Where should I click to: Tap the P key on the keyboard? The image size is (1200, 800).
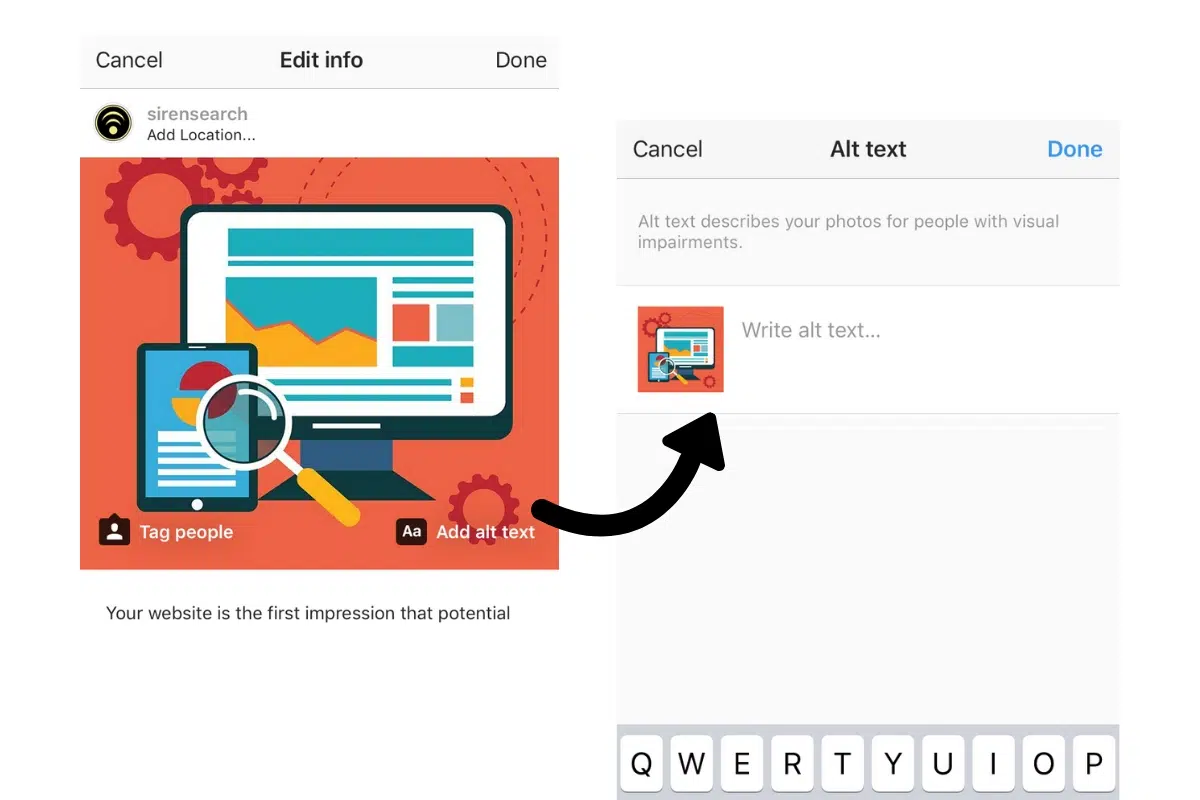(1094, 766)
